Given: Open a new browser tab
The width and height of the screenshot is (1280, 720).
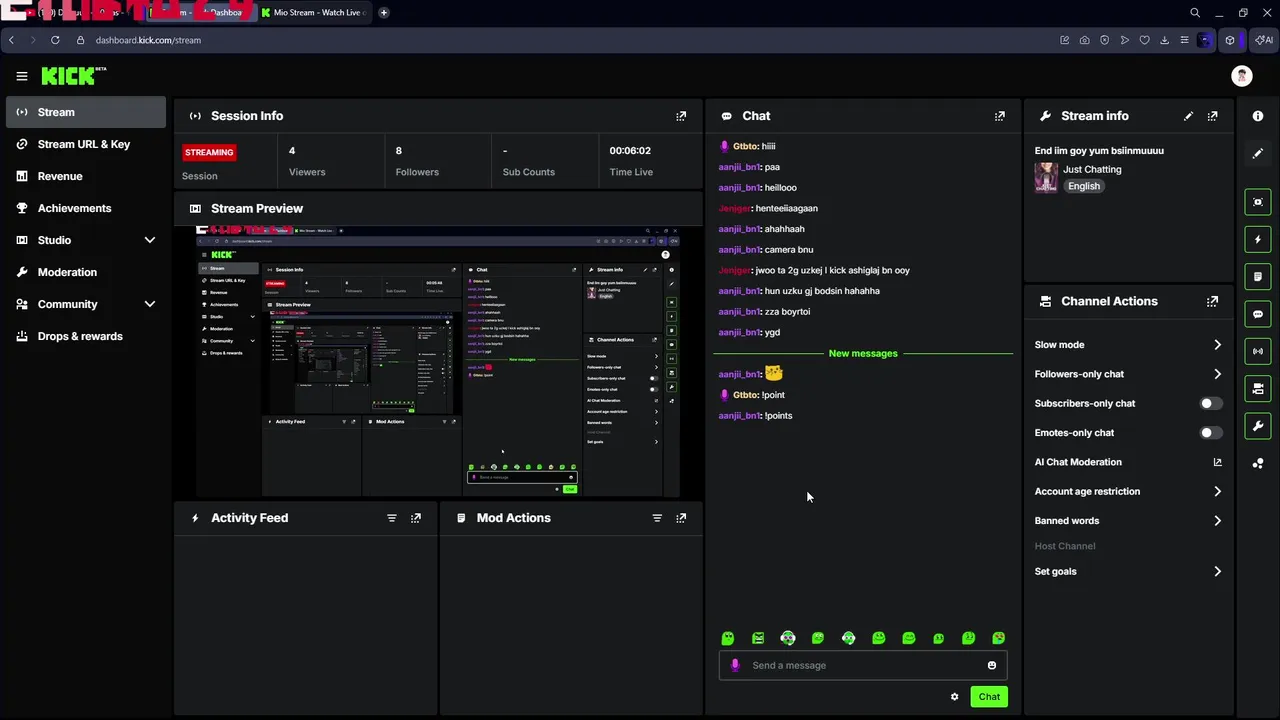Looking at the screenshot, I should tap(383, 13).
